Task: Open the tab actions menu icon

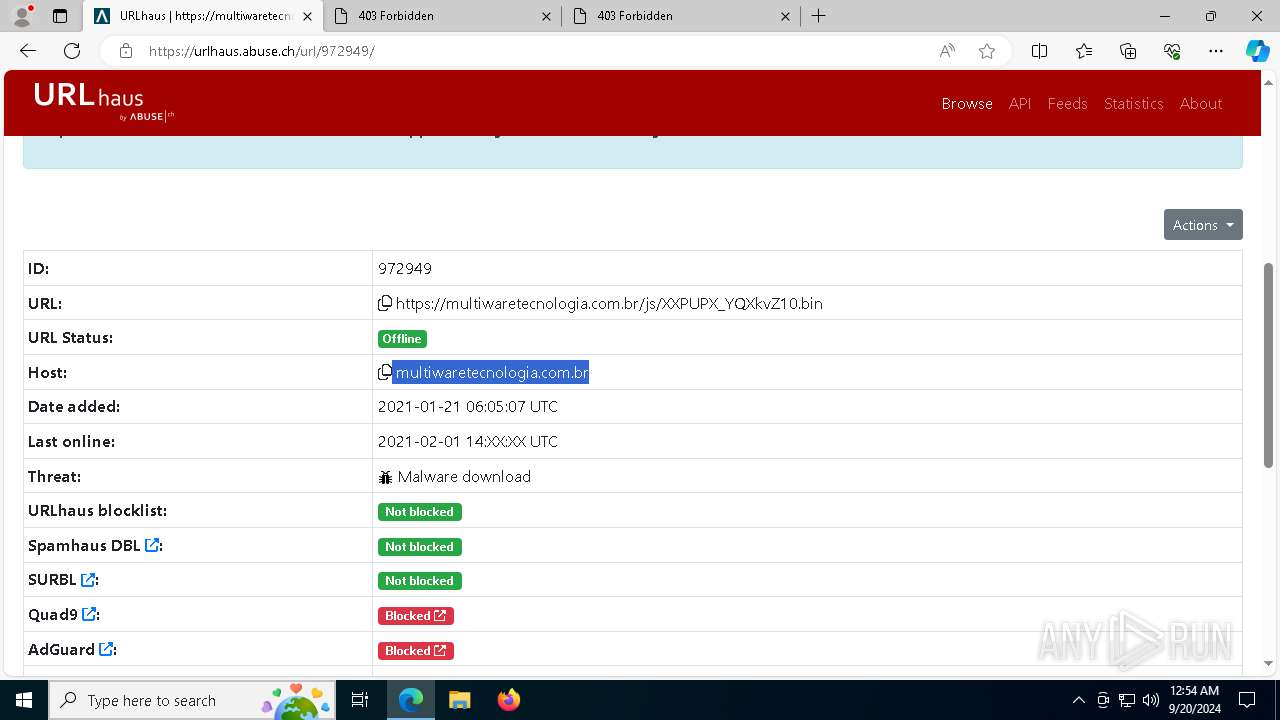Action: point(60,16)
